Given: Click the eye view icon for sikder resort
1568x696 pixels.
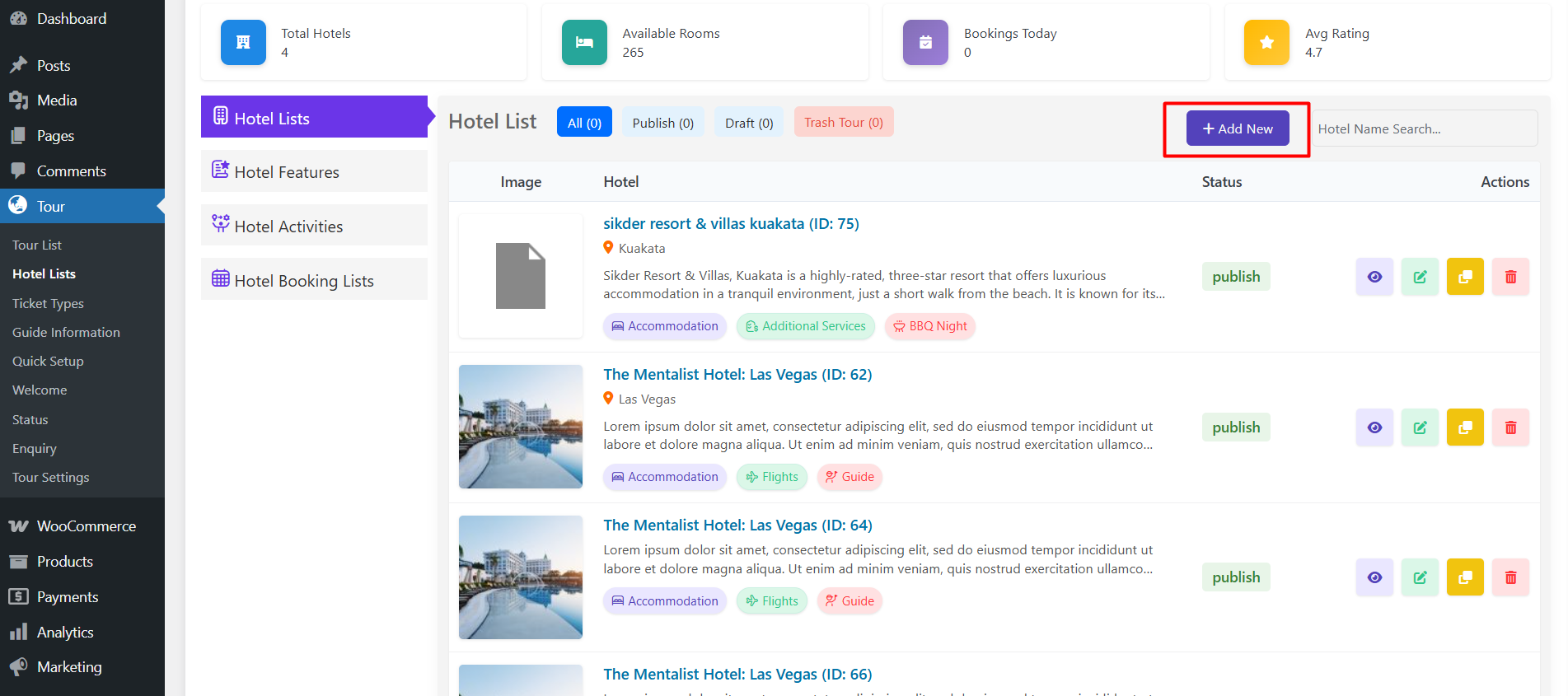Looking at the screenshot, I should pyautogui.click(x=1374, y=277).
